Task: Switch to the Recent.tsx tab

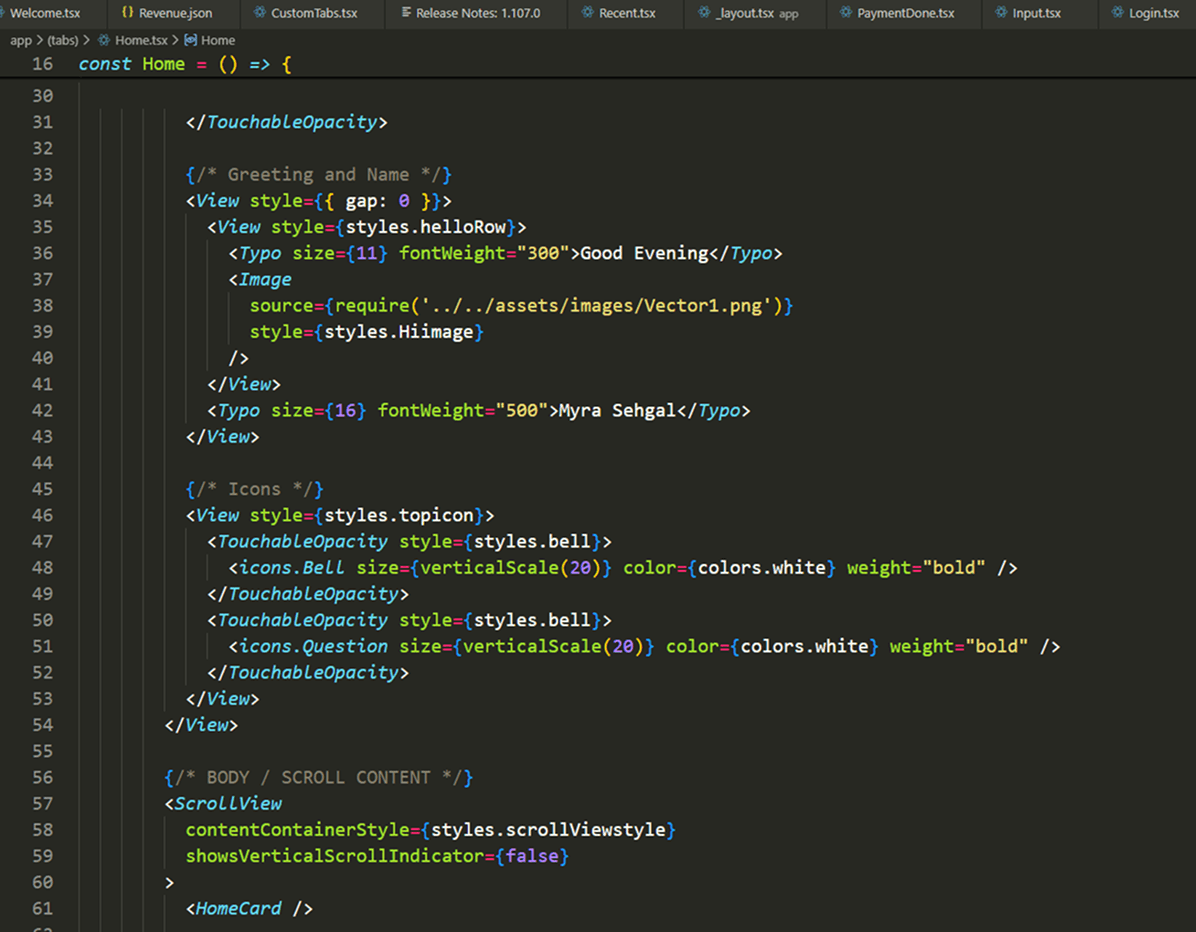Action: point(619,13)
